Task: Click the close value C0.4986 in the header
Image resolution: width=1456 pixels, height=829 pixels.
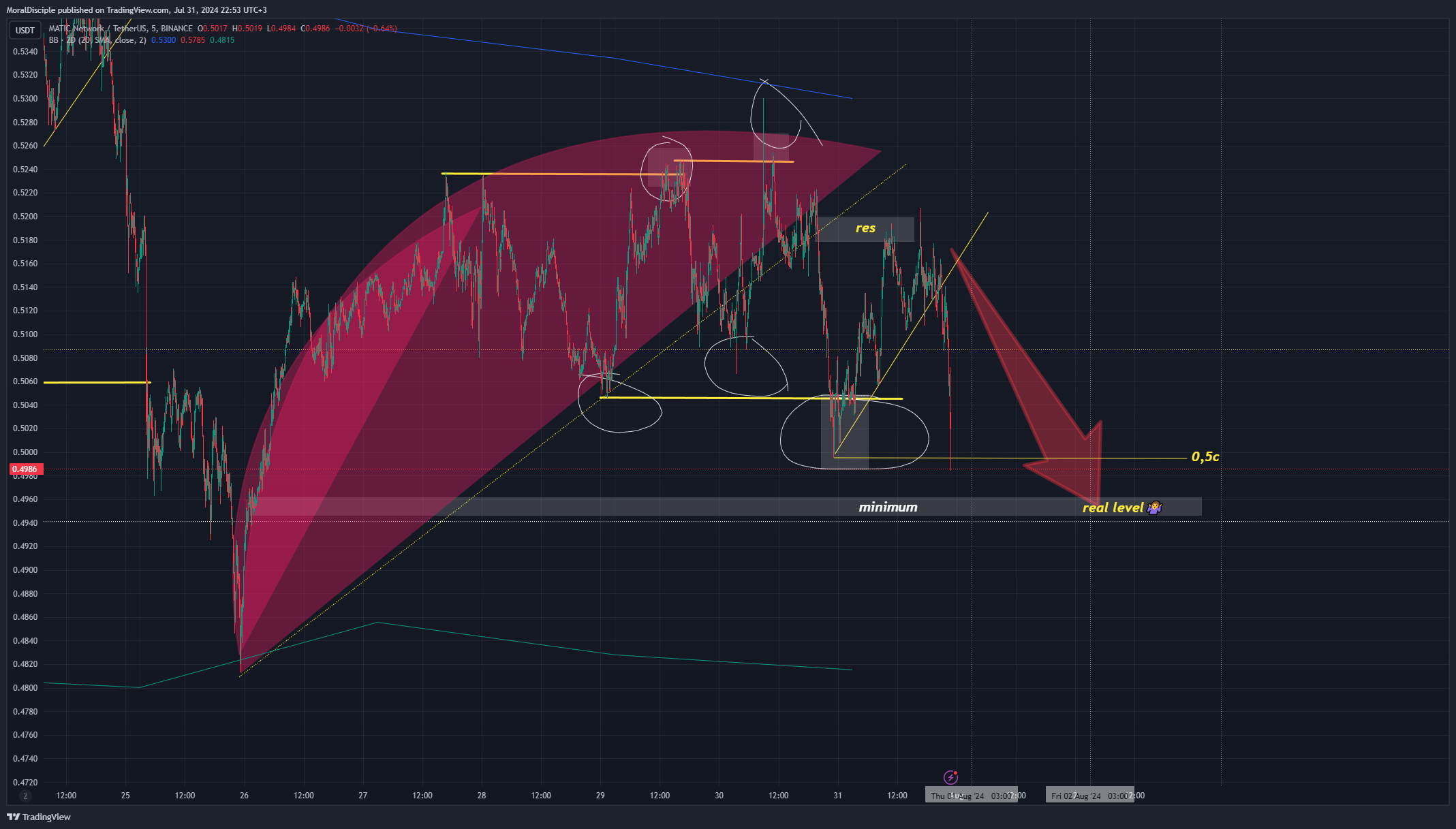Action: coord(315,29)
